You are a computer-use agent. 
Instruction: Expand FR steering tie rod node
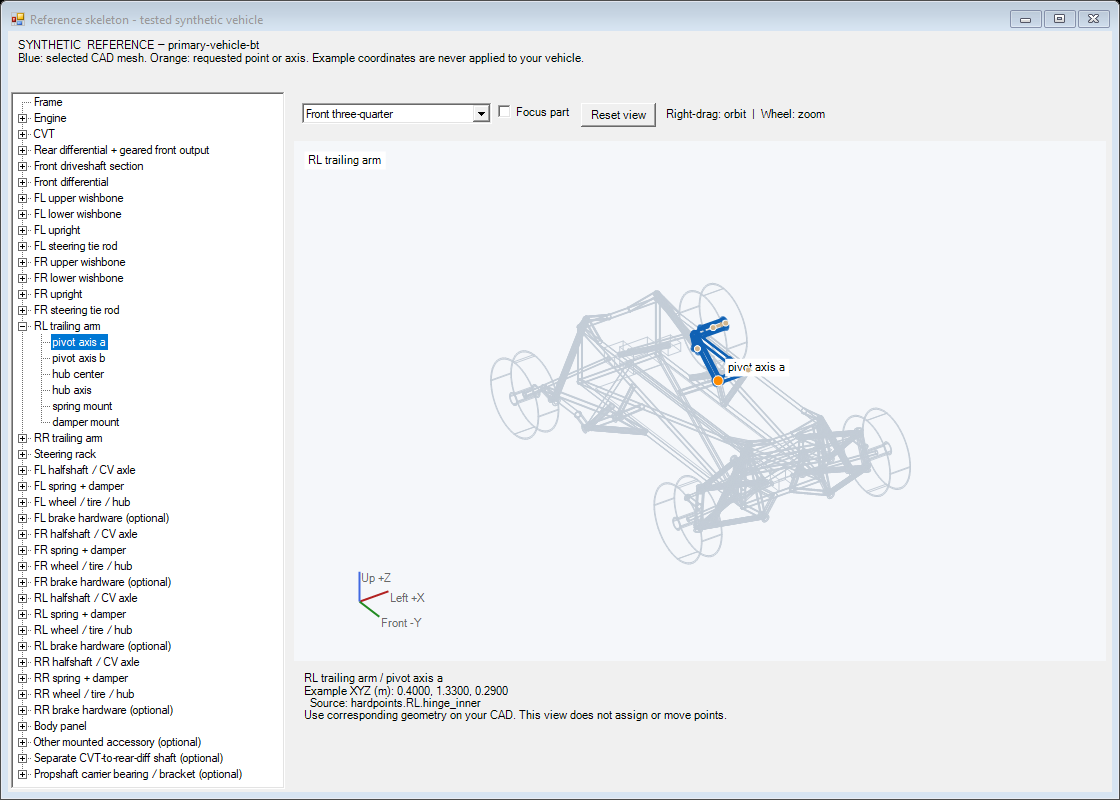click(x=23, y=310)
